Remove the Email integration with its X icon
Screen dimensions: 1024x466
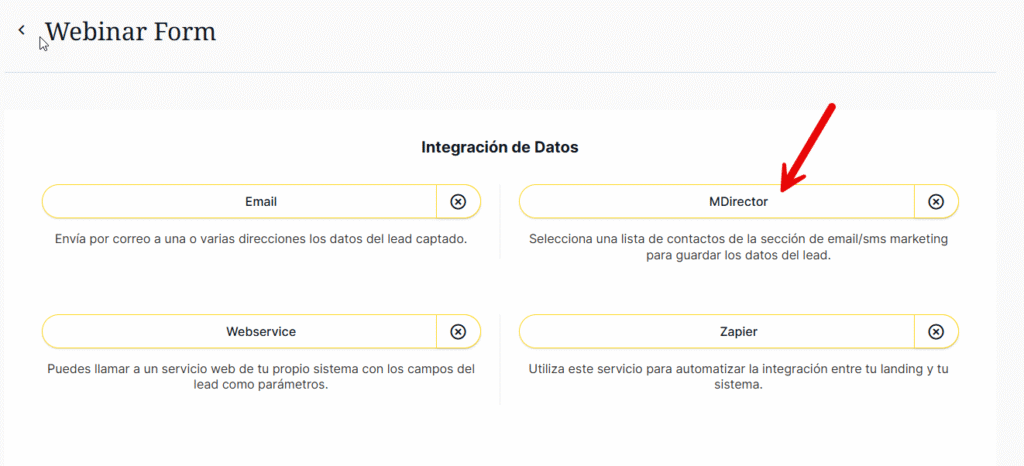point(458,201)
